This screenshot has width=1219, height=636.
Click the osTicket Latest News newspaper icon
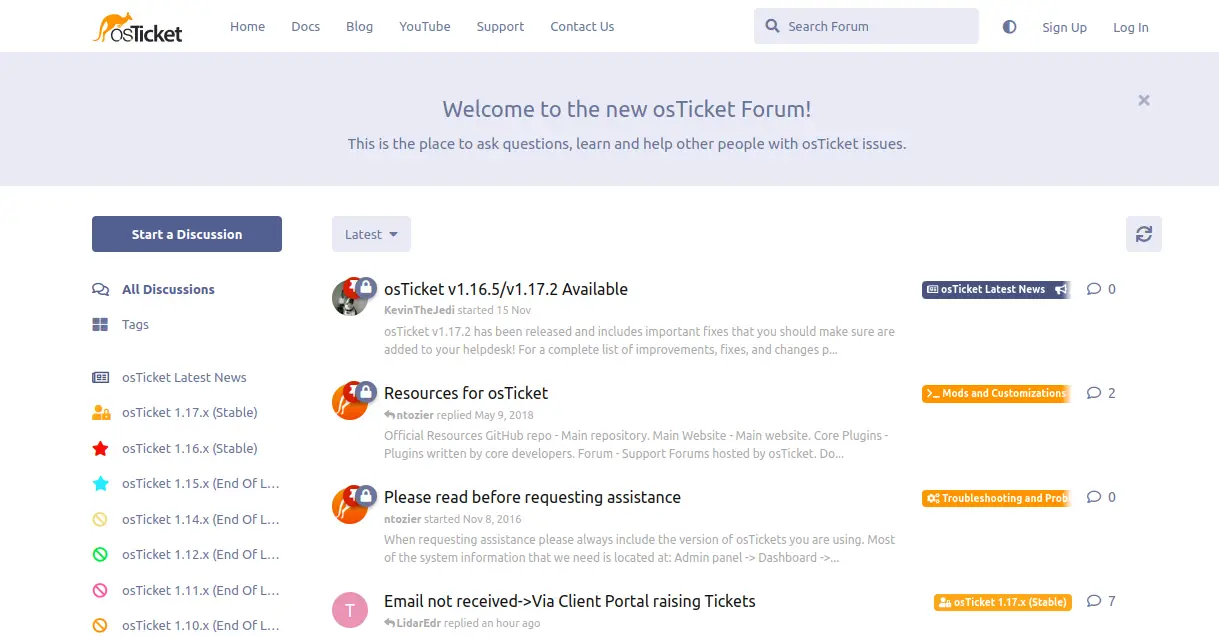(100, 377)
